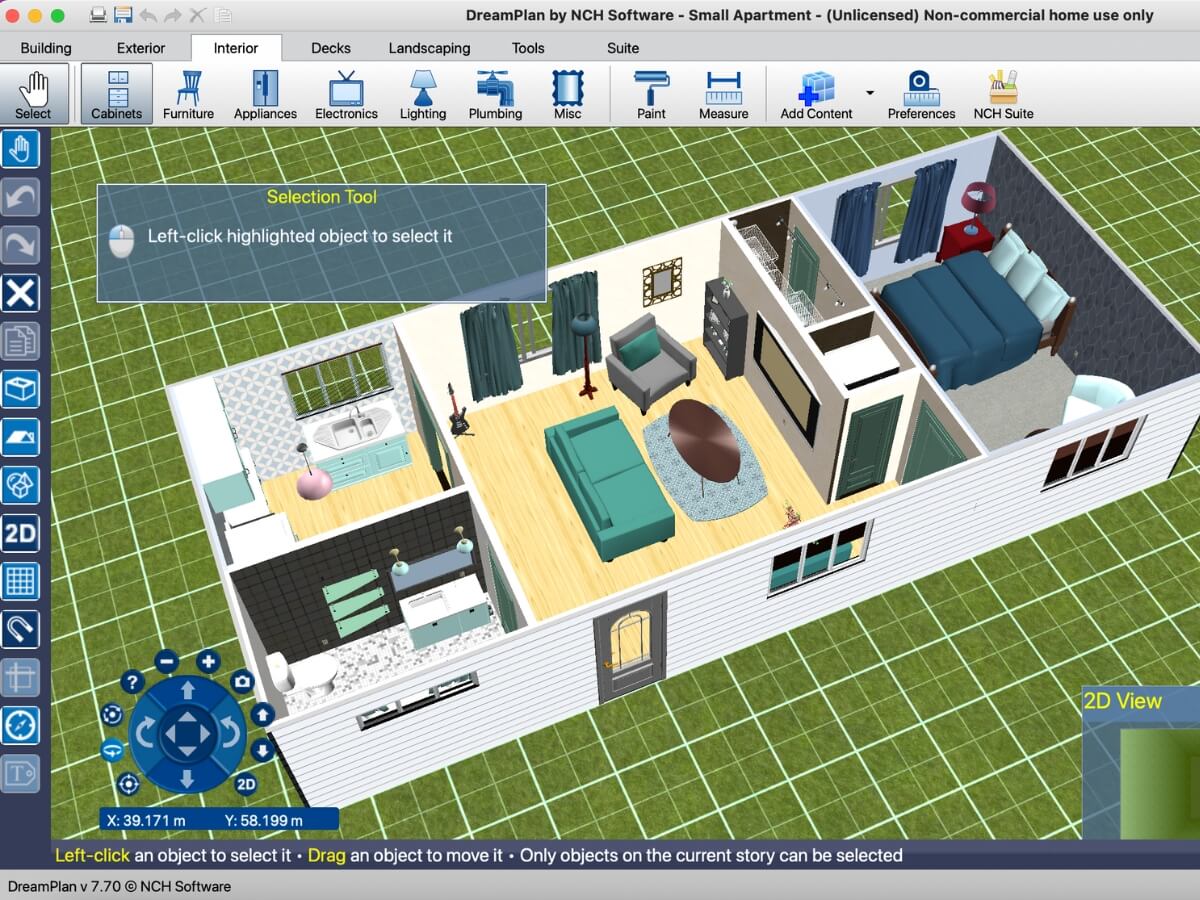Open Preferences

(x=921, y=95)
